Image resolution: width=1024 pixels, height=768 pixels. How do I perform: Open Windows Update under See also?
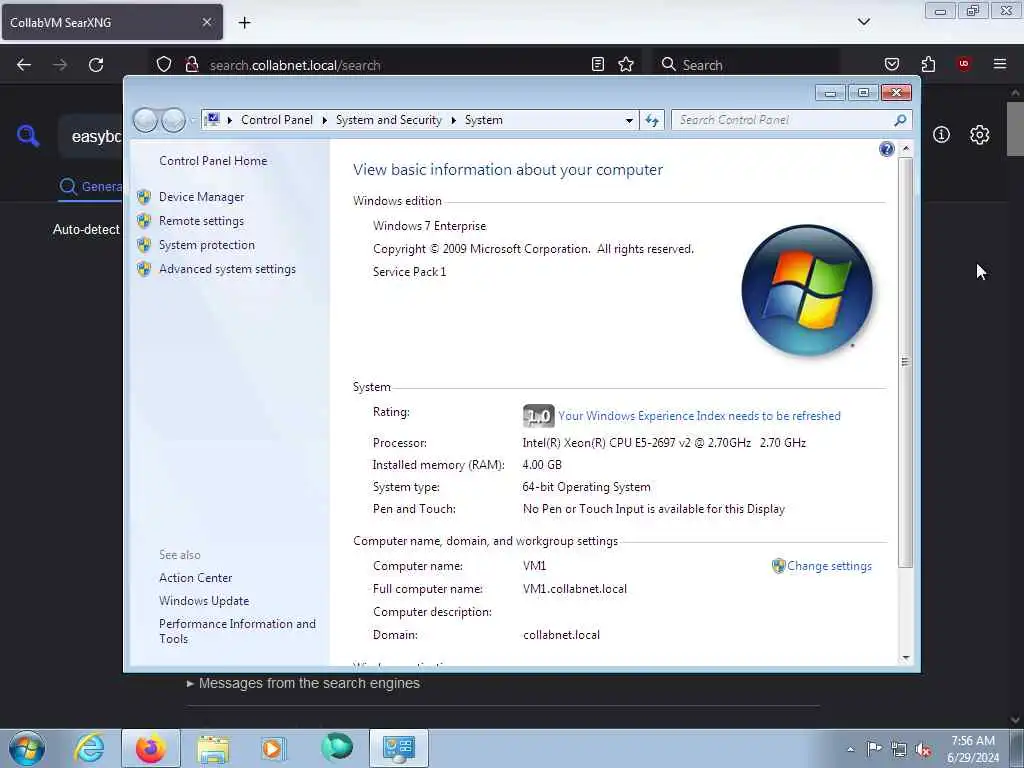(204, 601)
